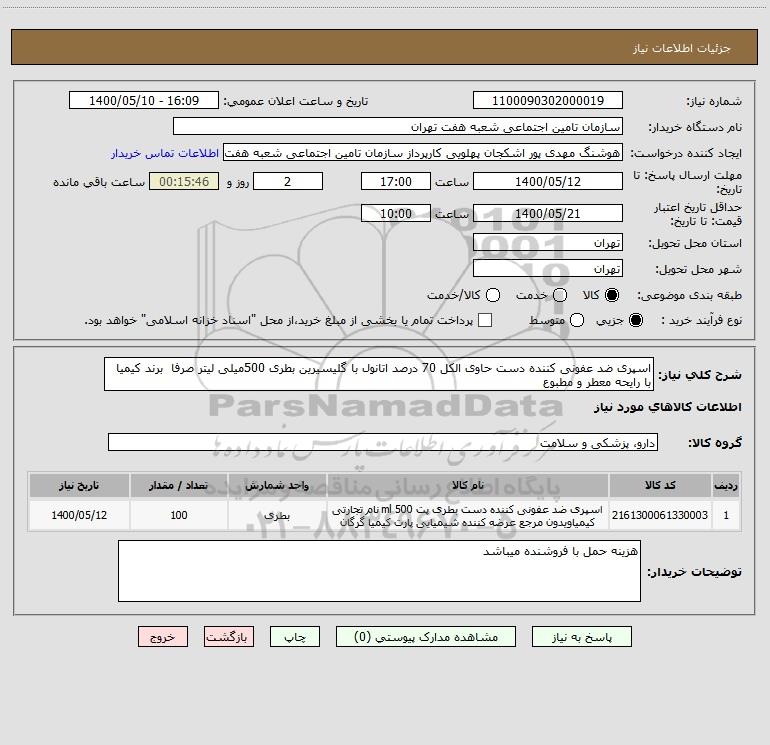Click the توضیحات خریدار text area
The image size is (770, 745).
coord(379,571)
